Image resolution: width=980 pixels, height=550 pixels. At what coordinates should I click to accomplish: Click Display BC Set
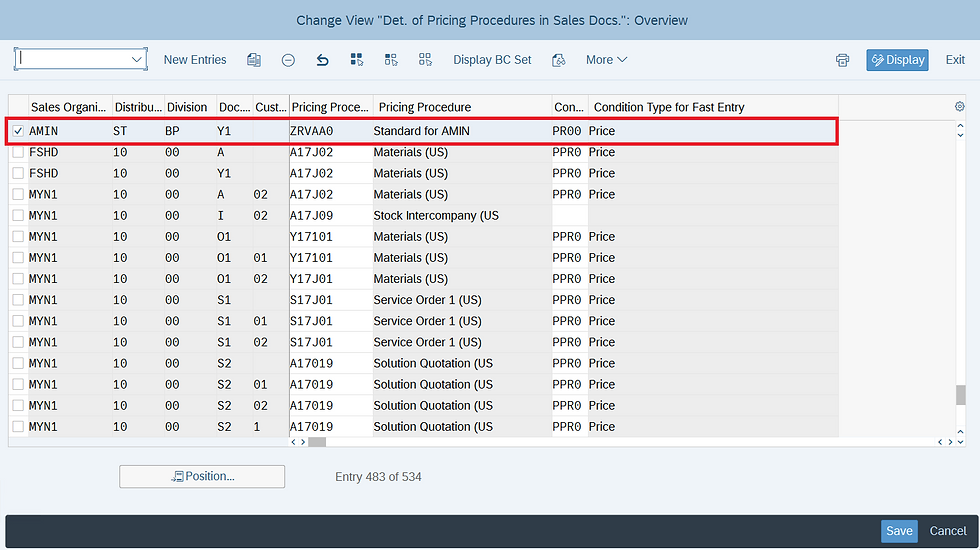492,60
